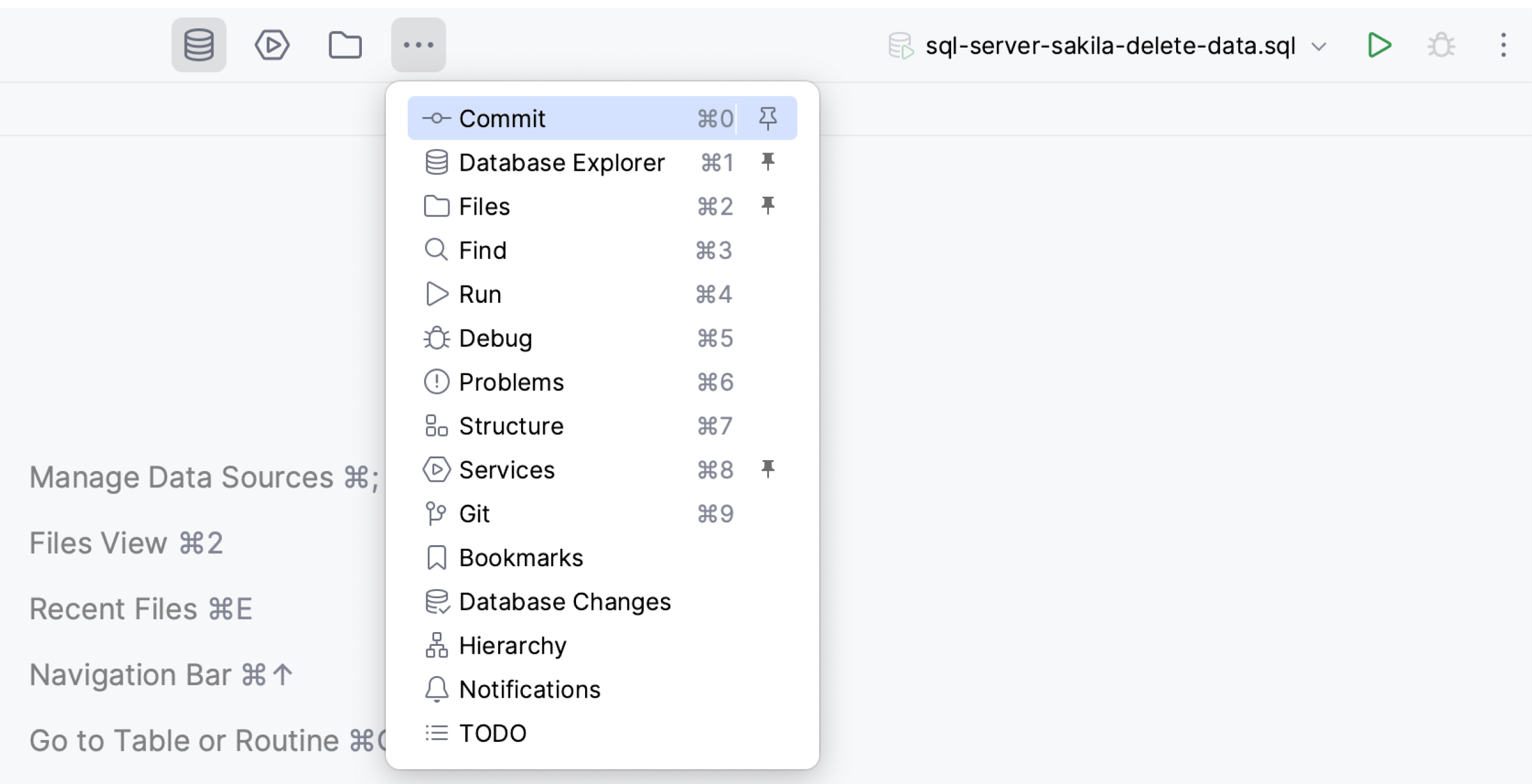The height and width of the screenshot is (784, 1532).
Task: Open the vertical dots options menu
Action: tap(1503, 45)
